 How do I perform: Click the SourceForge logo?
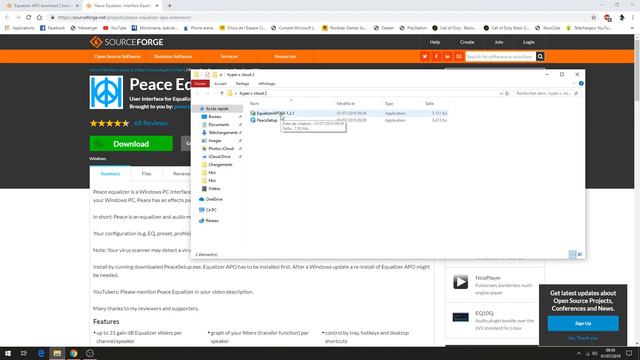127,42
